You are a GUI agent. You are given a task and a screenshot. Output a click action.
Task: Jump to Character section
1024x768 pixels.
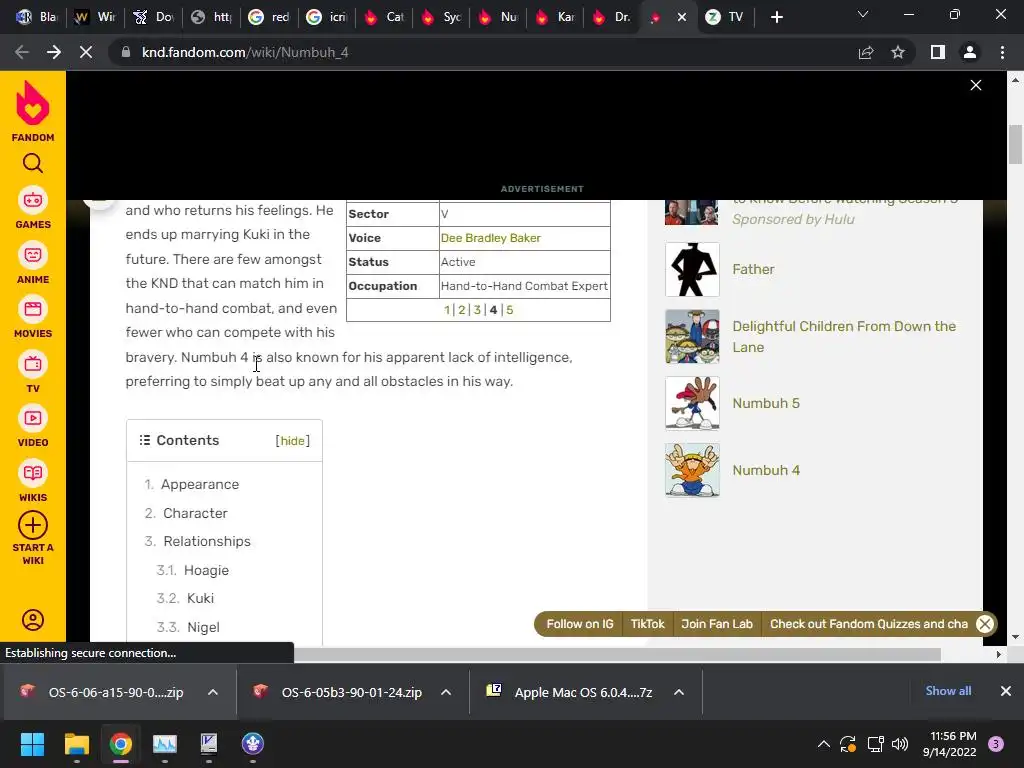pyautogui.click(x=195, y=513)
